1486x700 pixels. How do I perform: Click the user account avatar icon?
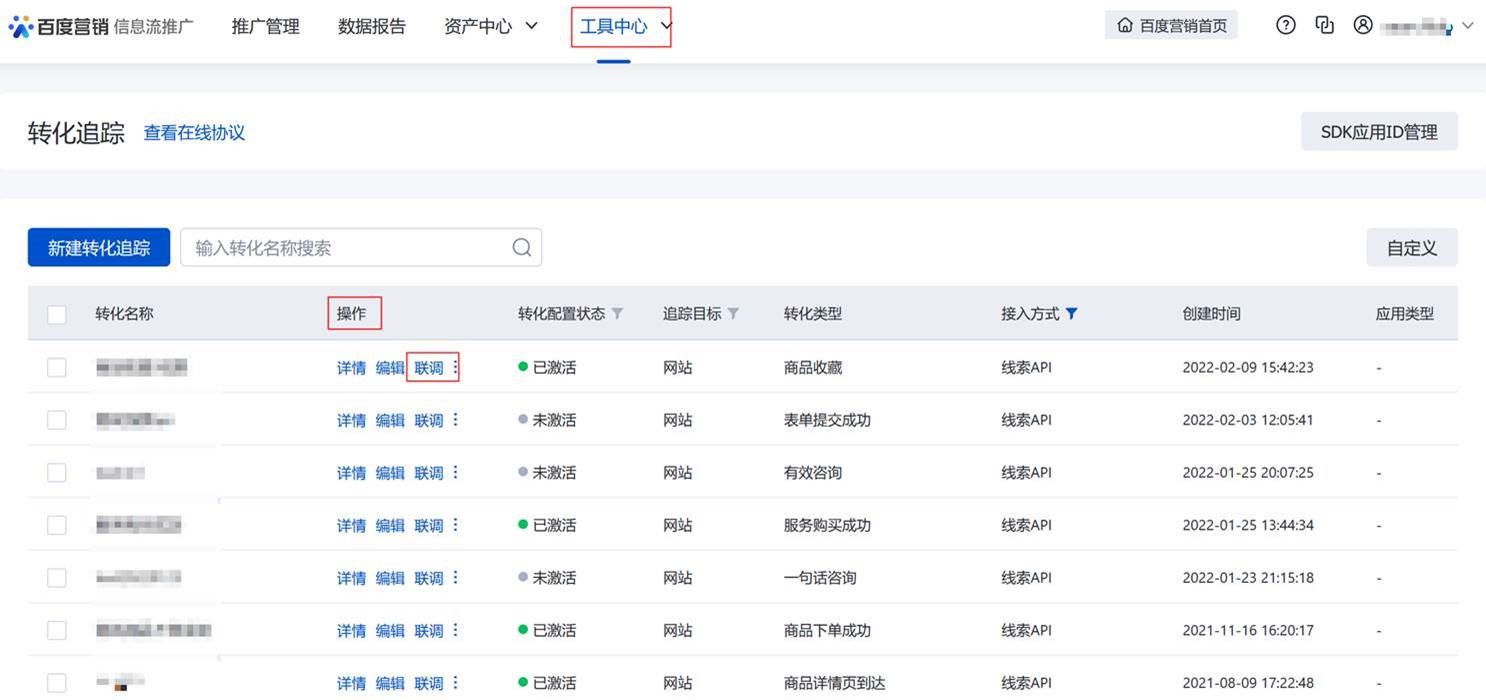tap(1363, 26)
